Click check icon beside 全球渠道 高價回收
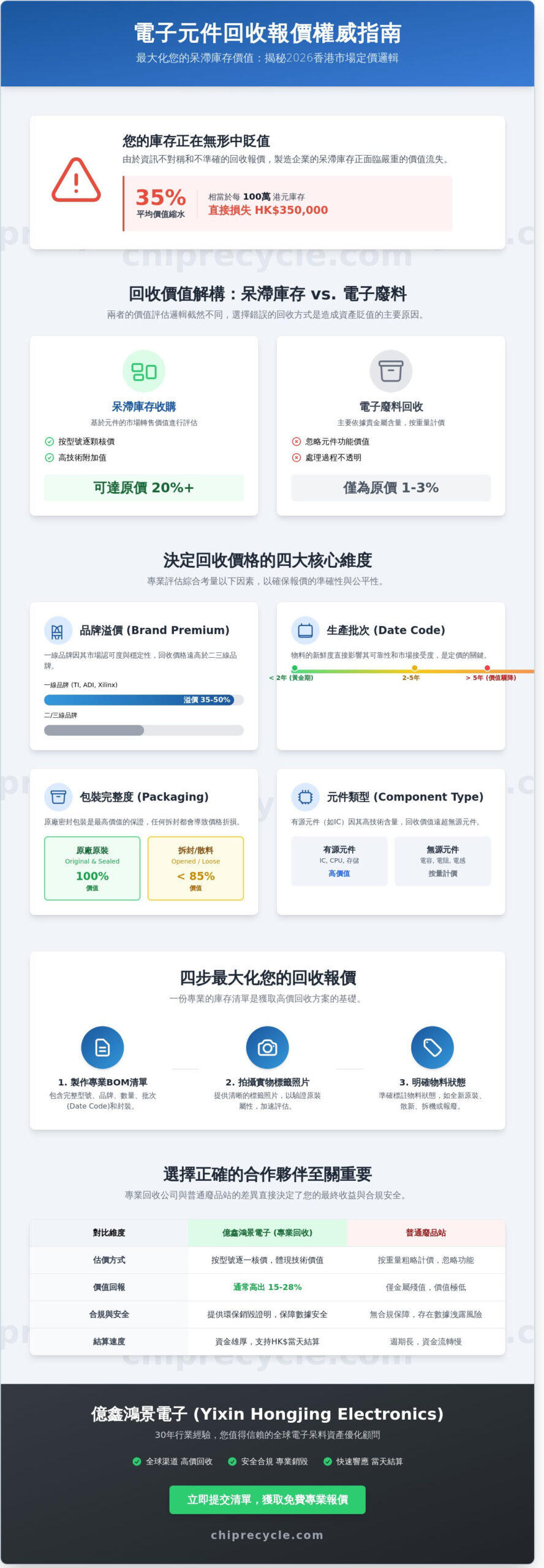The height and width of the screenshot is (1568, 544). click(x=137, y=1461)
